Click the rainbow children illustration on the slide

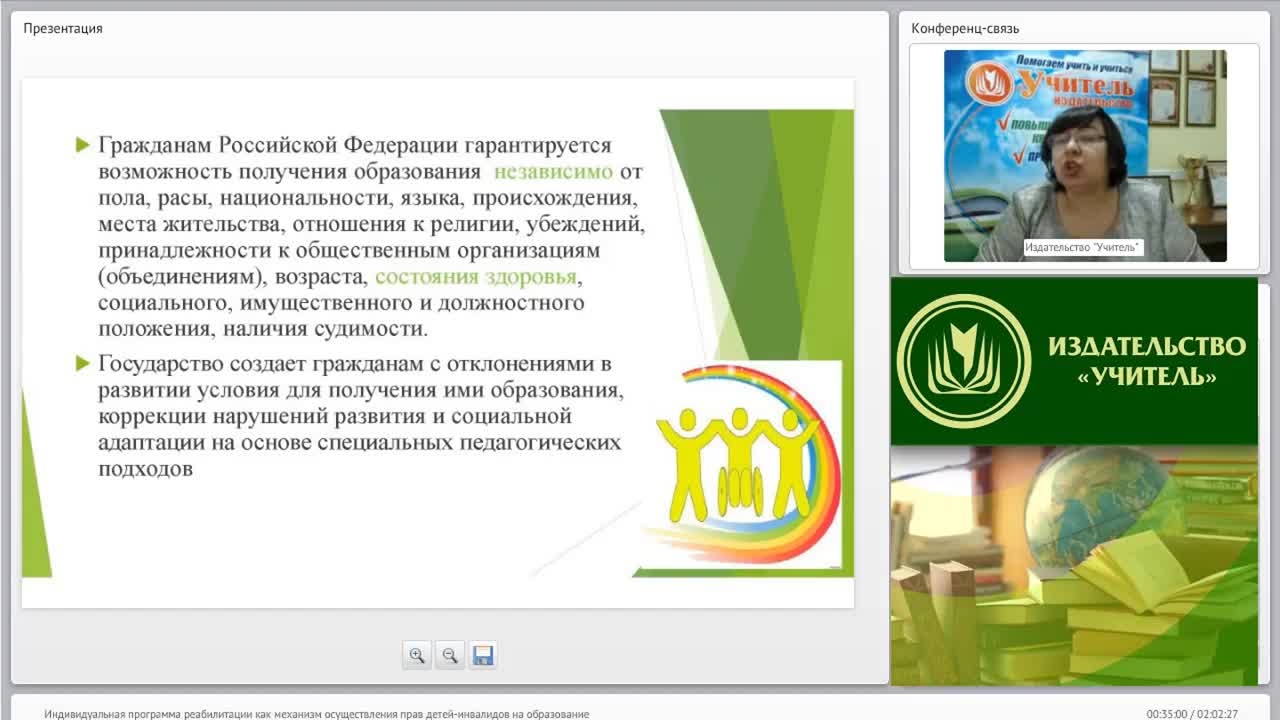[747, 462]
